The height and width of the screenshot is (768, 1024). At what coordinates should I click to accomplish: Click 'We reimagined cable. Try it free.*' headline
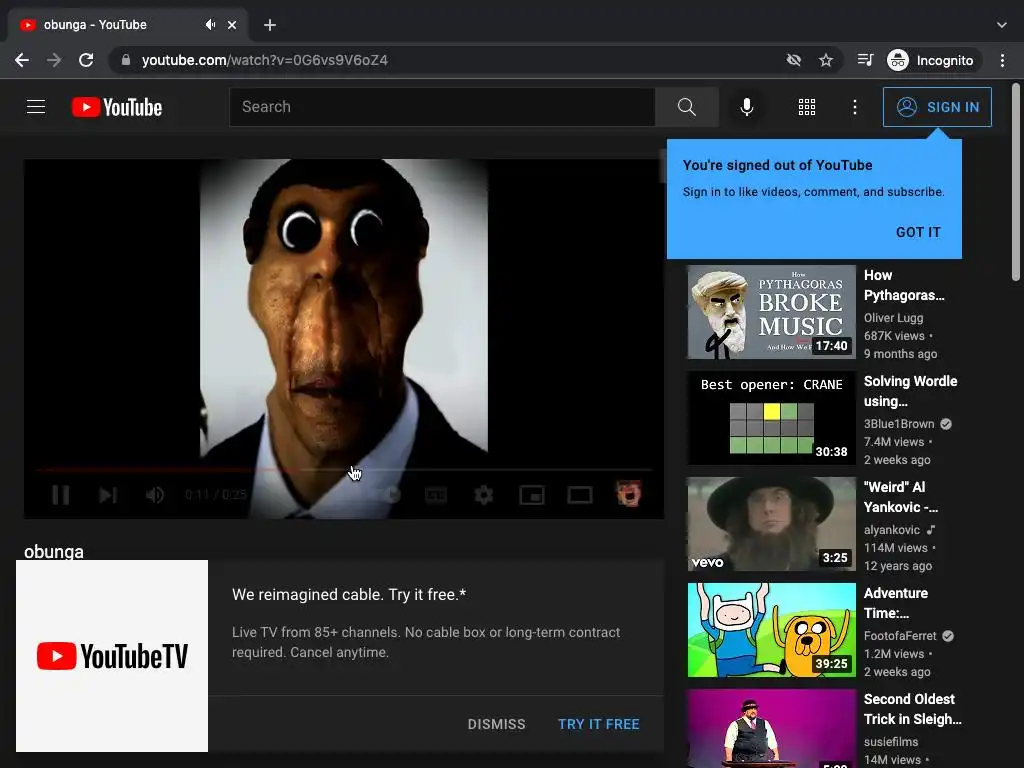(349, 594)
